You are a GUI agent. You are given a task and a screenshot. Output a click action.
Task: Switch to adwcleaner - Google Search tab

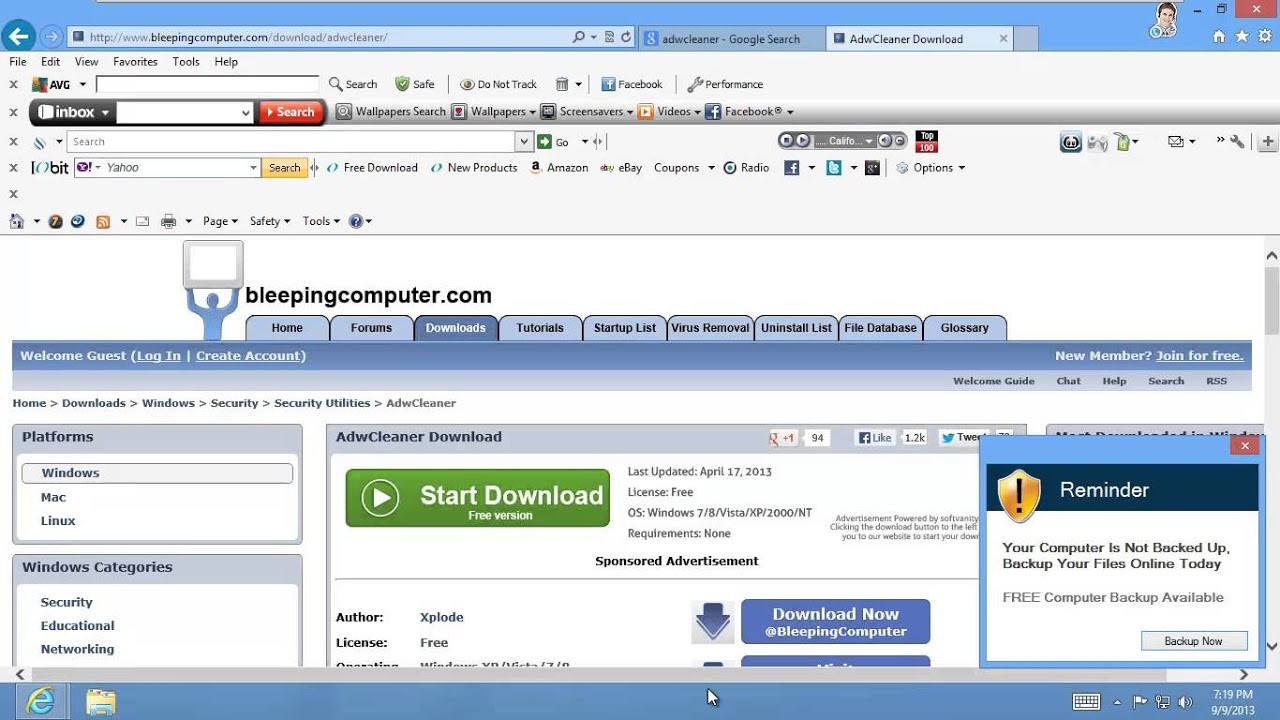pyautogui.click(x=732, y=39)
